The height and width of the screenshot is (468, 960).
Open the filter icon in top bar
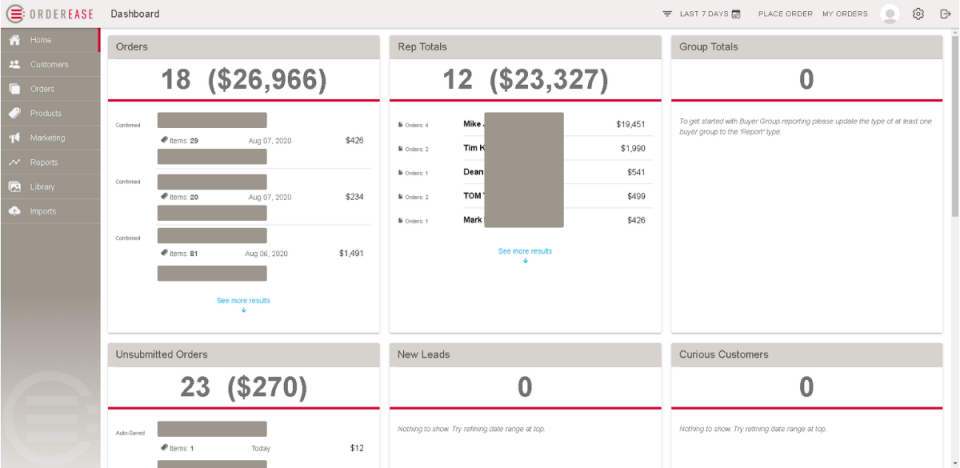coord(667,14)
